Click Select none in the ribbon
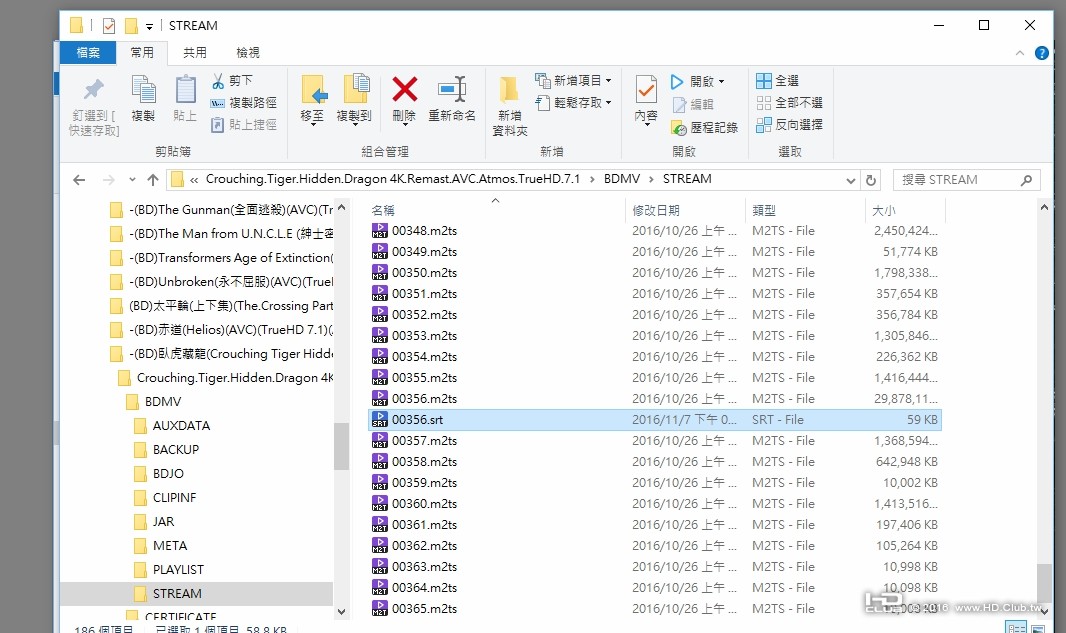The image size is (1066, 633). coord(789,103)
